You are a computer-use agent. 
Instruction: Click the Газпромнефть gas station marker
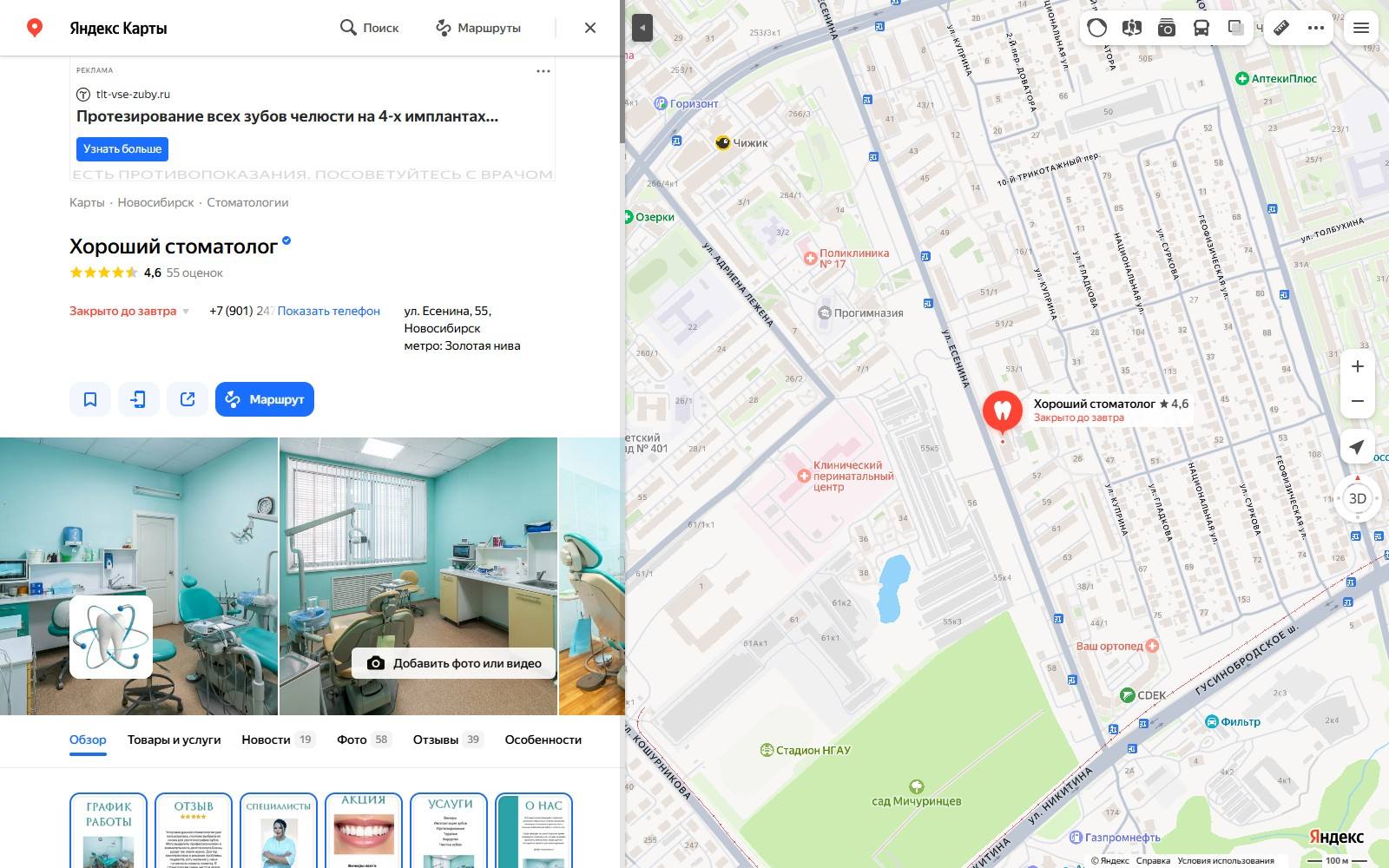pyautogui.click(x=1115, y=838)
